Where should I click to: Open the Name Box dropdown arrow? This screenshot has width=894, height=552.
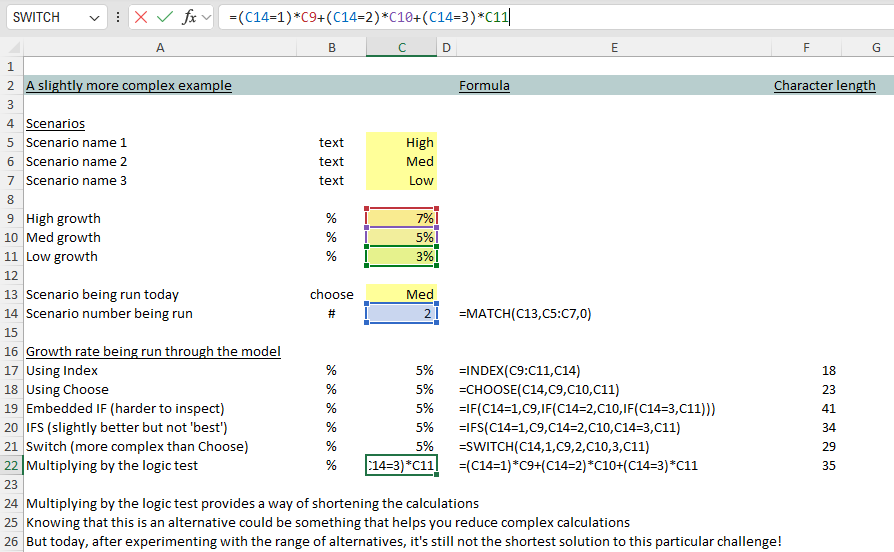(95, 18)
